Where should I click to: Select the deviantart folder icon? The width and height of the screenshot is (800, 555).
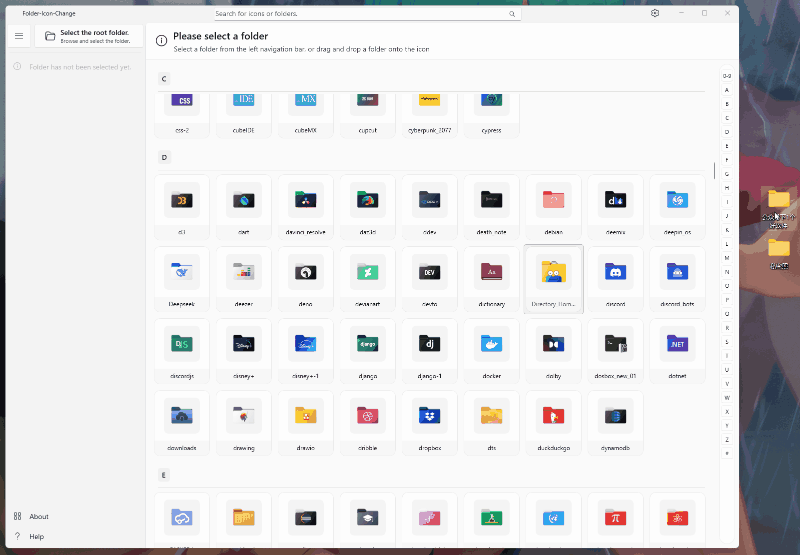367,279
